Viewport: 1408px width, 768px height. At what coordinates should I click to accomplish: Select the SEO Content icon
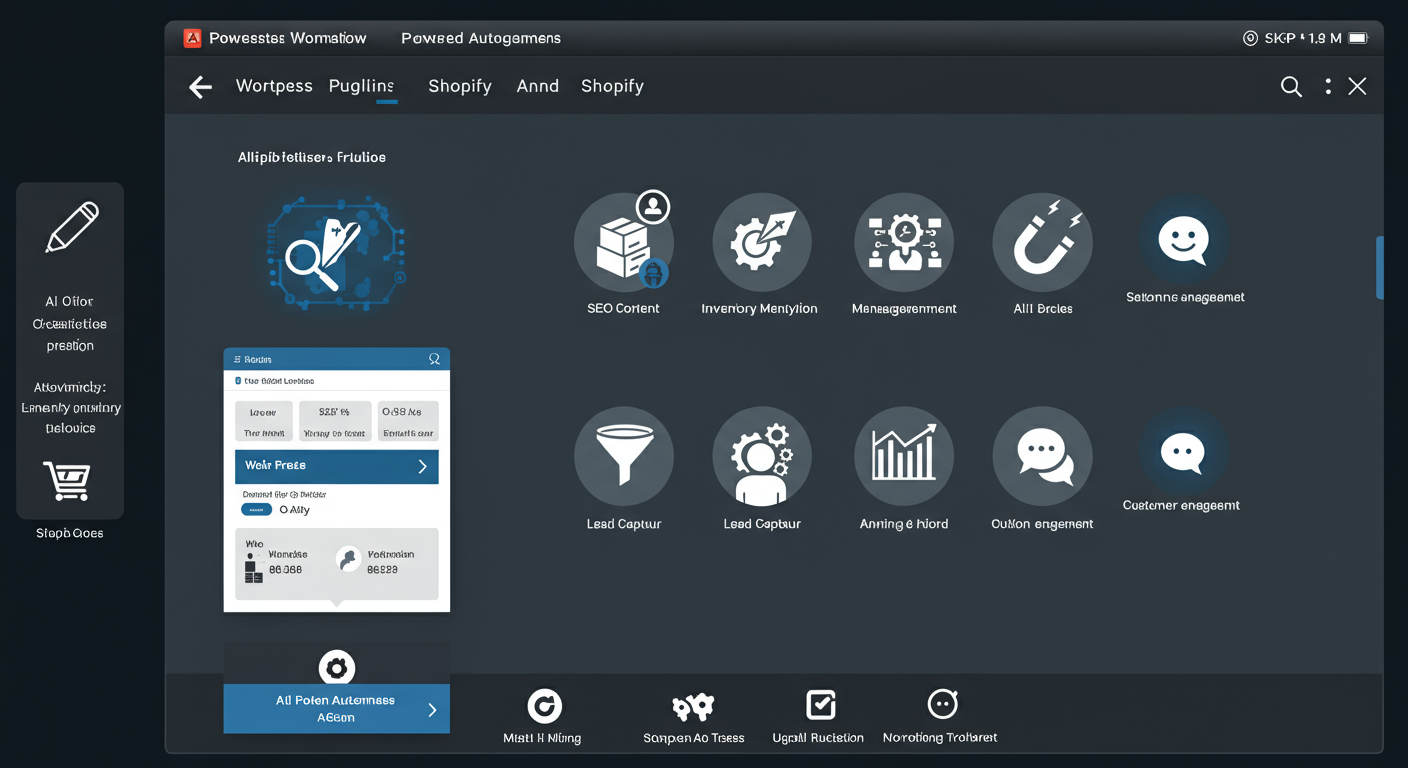click(x=623, y=242)
